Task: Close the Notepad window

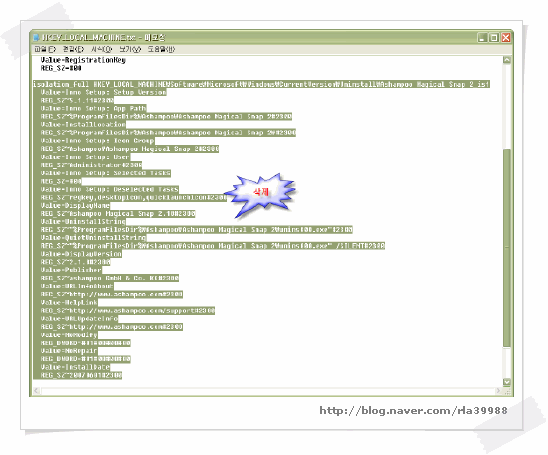Action: point(506,38)
